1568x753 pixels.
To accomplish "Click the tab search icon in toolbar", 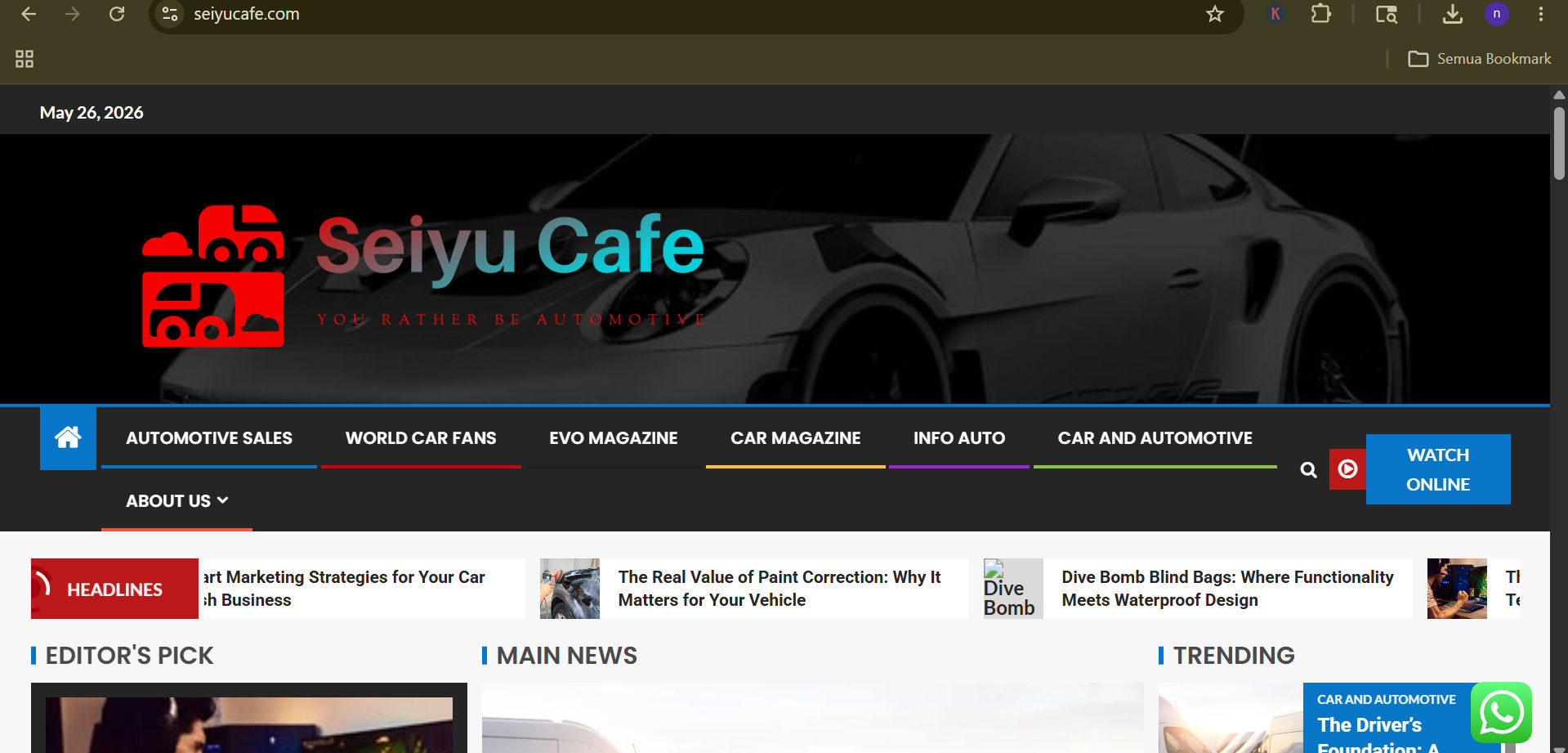I will click(1387, 14).
